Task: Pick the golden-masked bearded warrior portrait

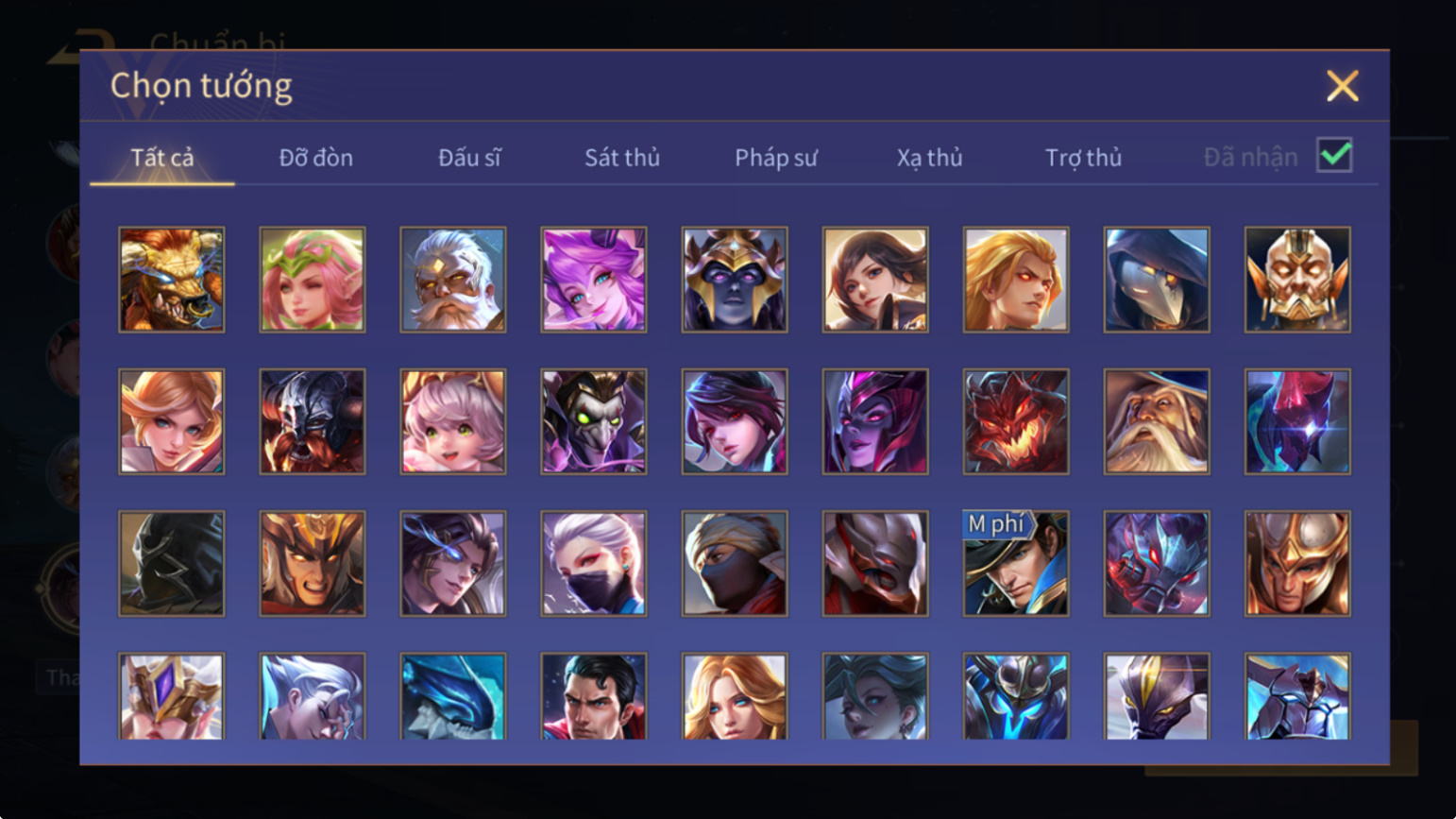Action: [1297, 280]
